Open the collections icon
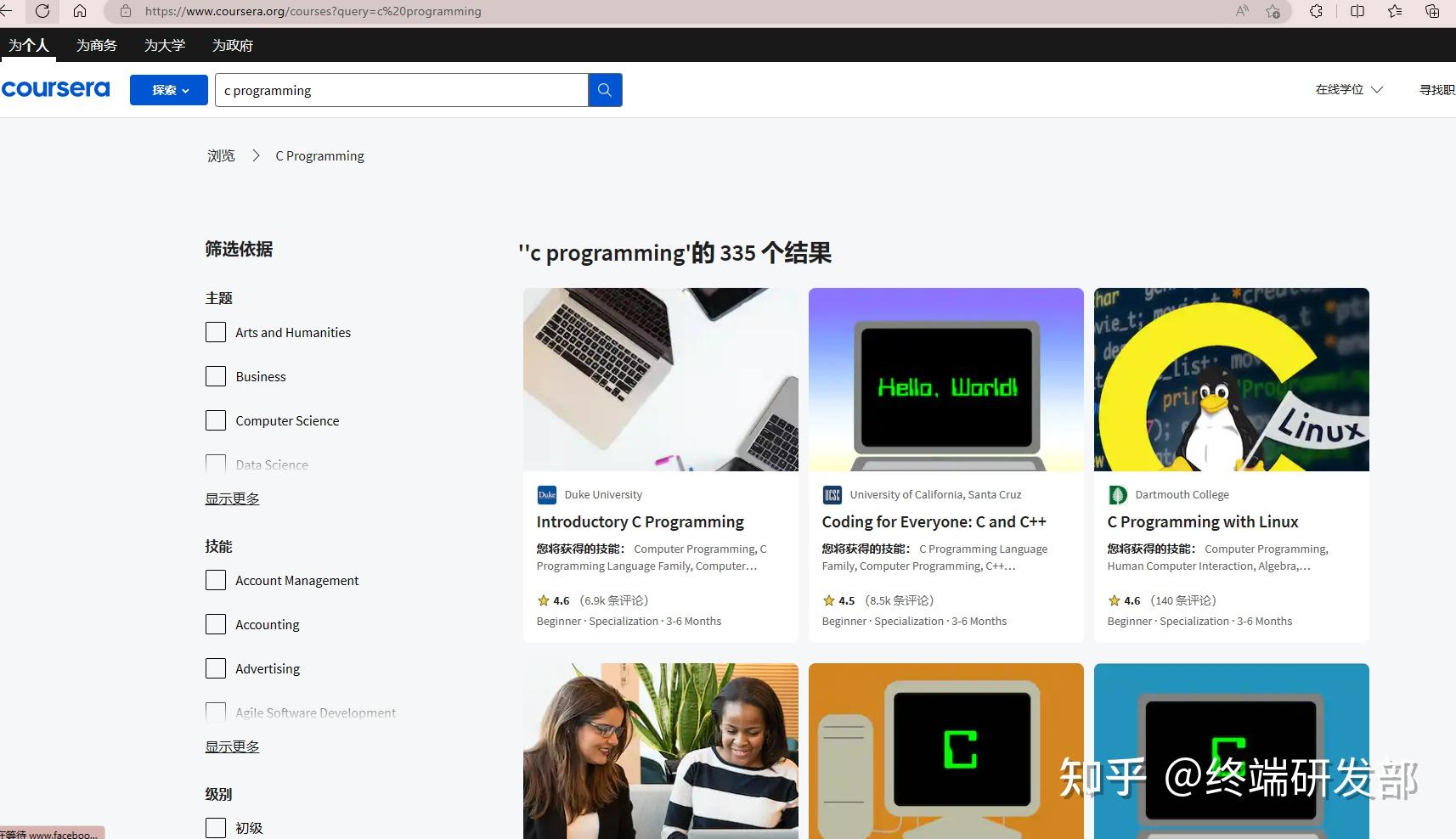 click(1432, 11)
